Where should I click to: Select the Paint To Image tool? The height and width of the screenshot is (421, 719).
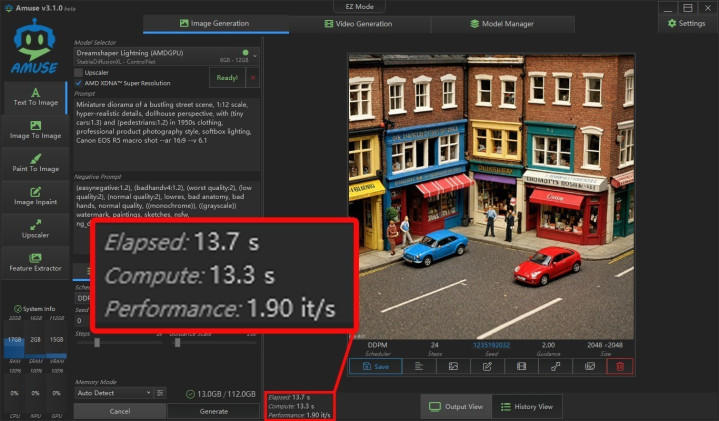pos(35,162)
